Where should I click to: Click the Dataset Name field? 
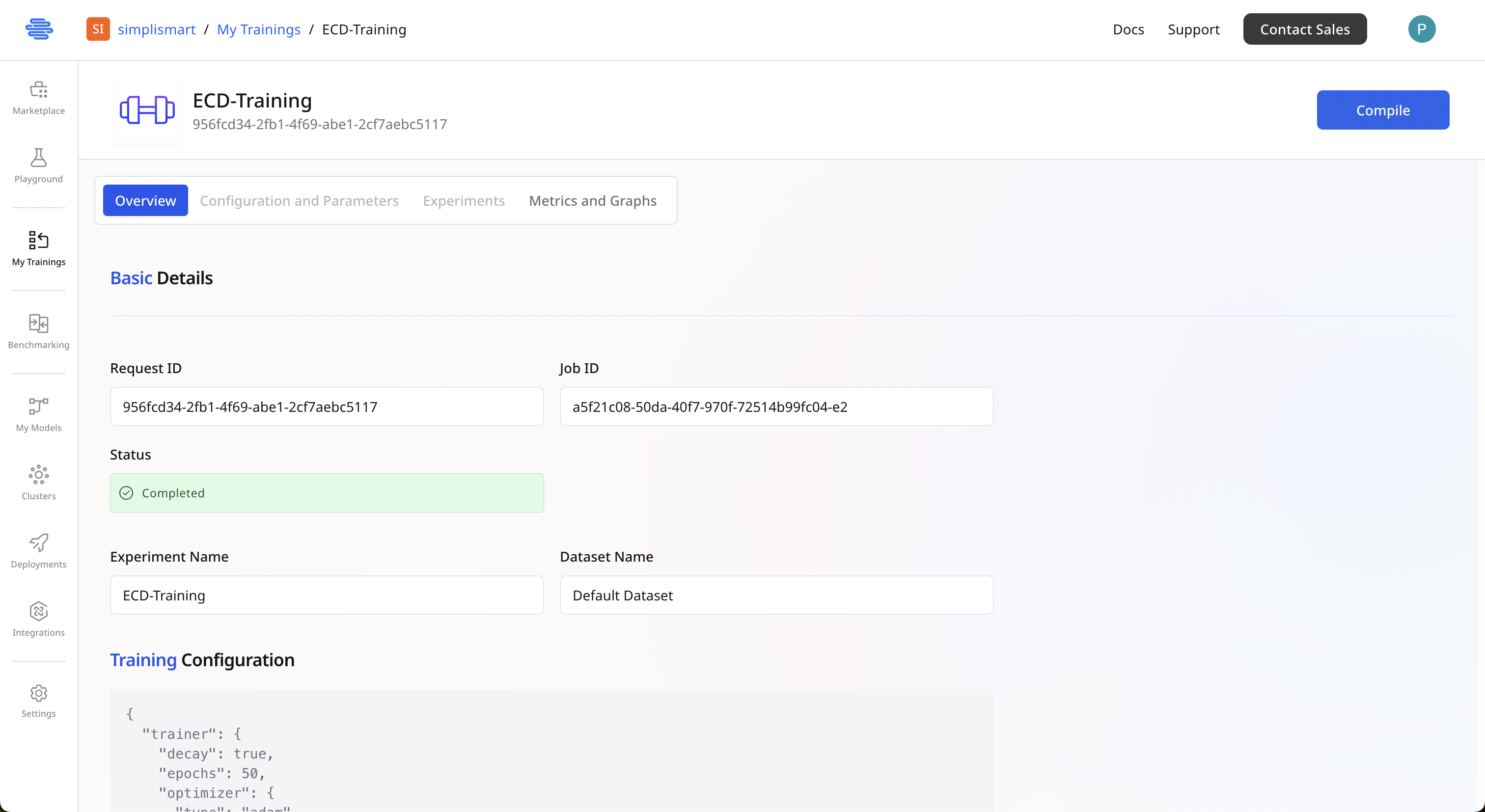pyautogui.click(x=776, y=595)
